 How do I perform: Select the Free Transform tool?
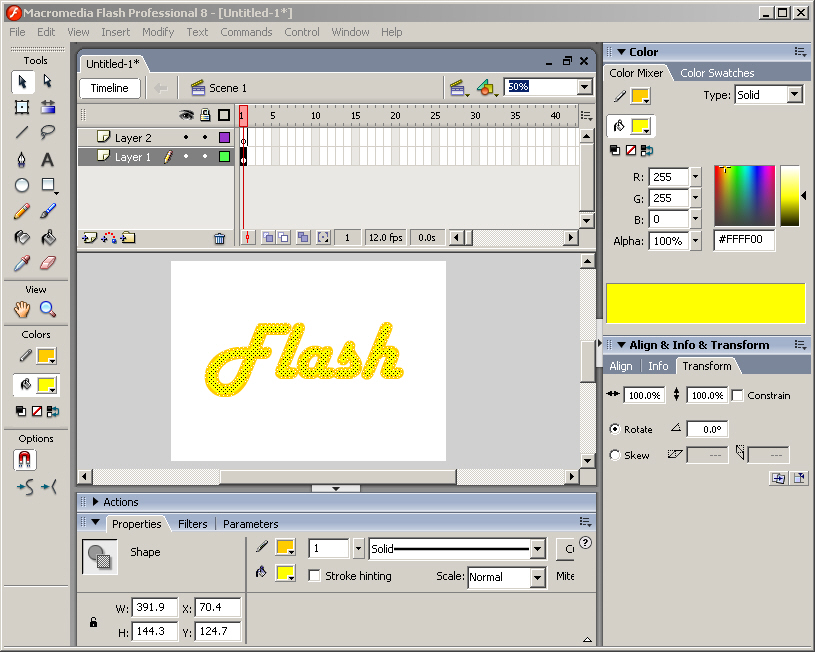click(20, 108)
